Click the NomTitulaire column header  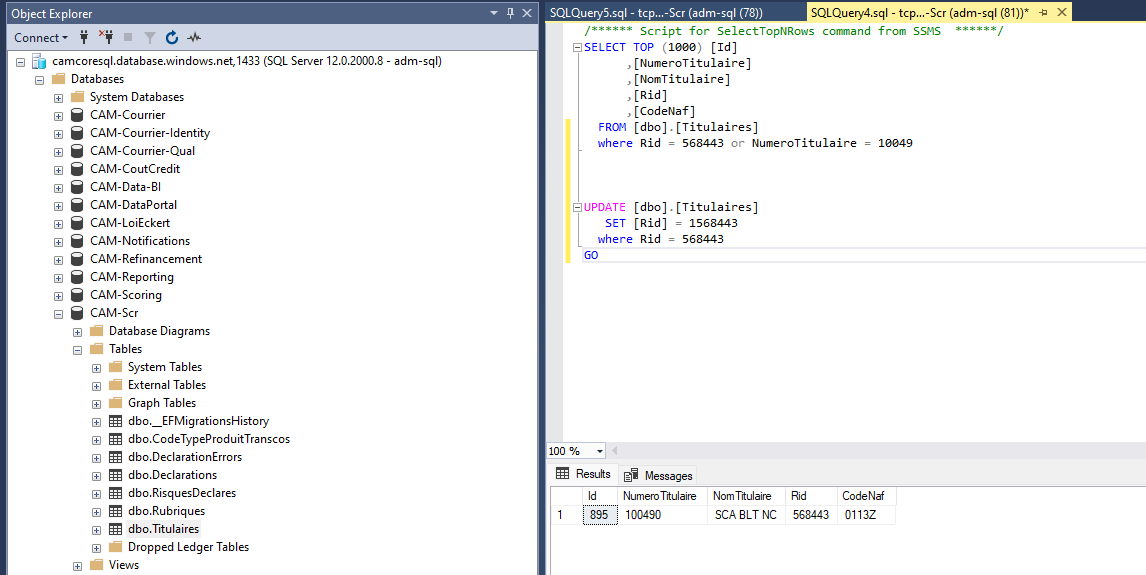pos(742,496)
